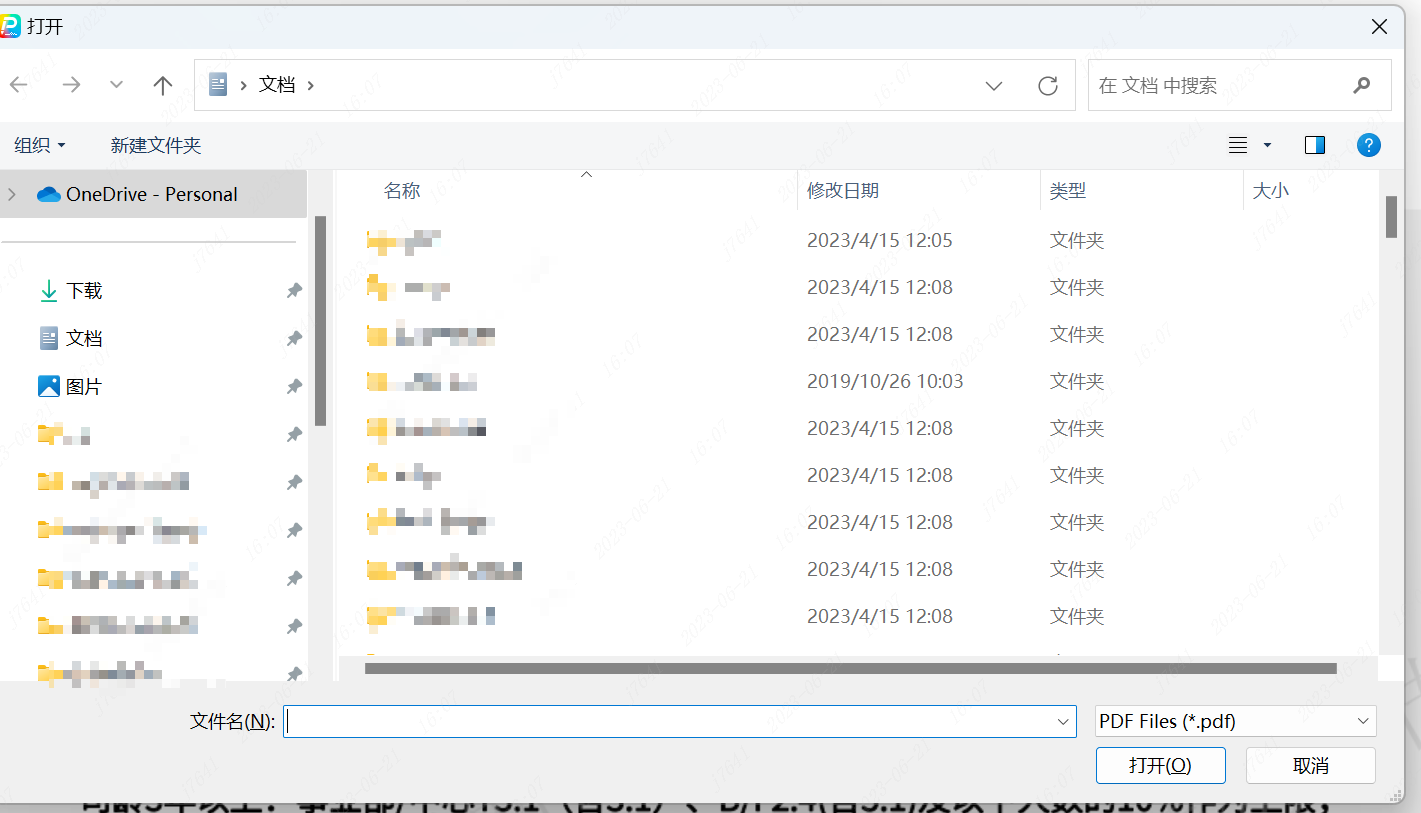Screen dimensions: 1421x813
Task: Click the up one level arrow
Action: pos(163,85)
